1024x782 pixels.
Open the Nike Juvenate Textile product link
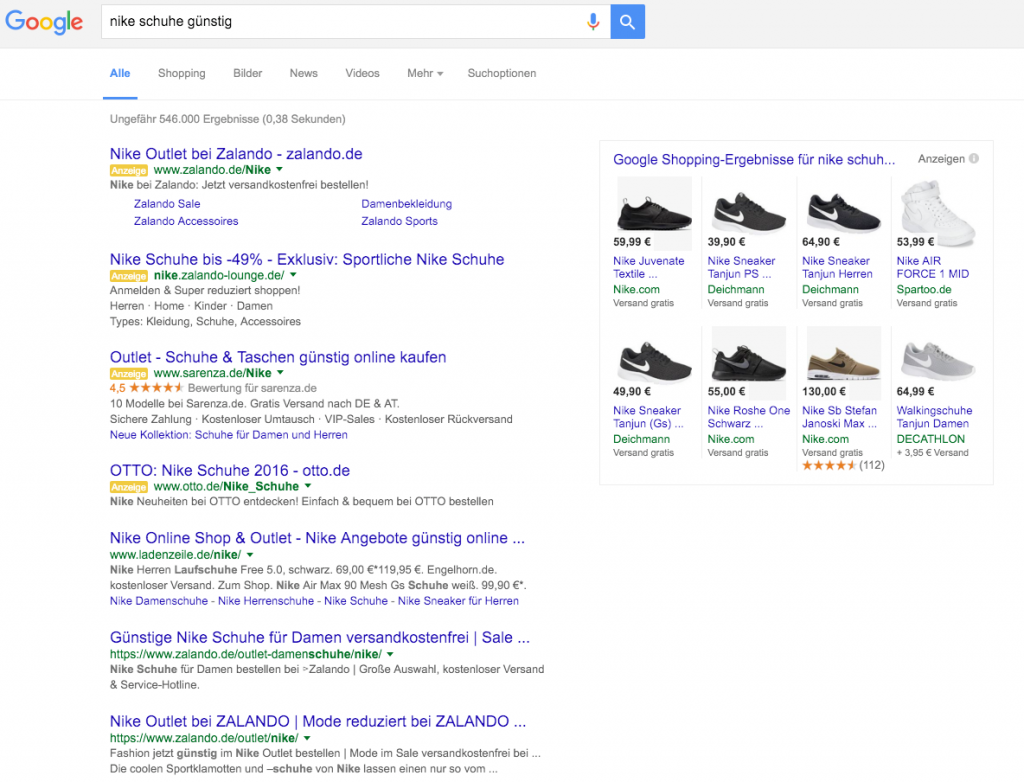click(x=648, y=267)
